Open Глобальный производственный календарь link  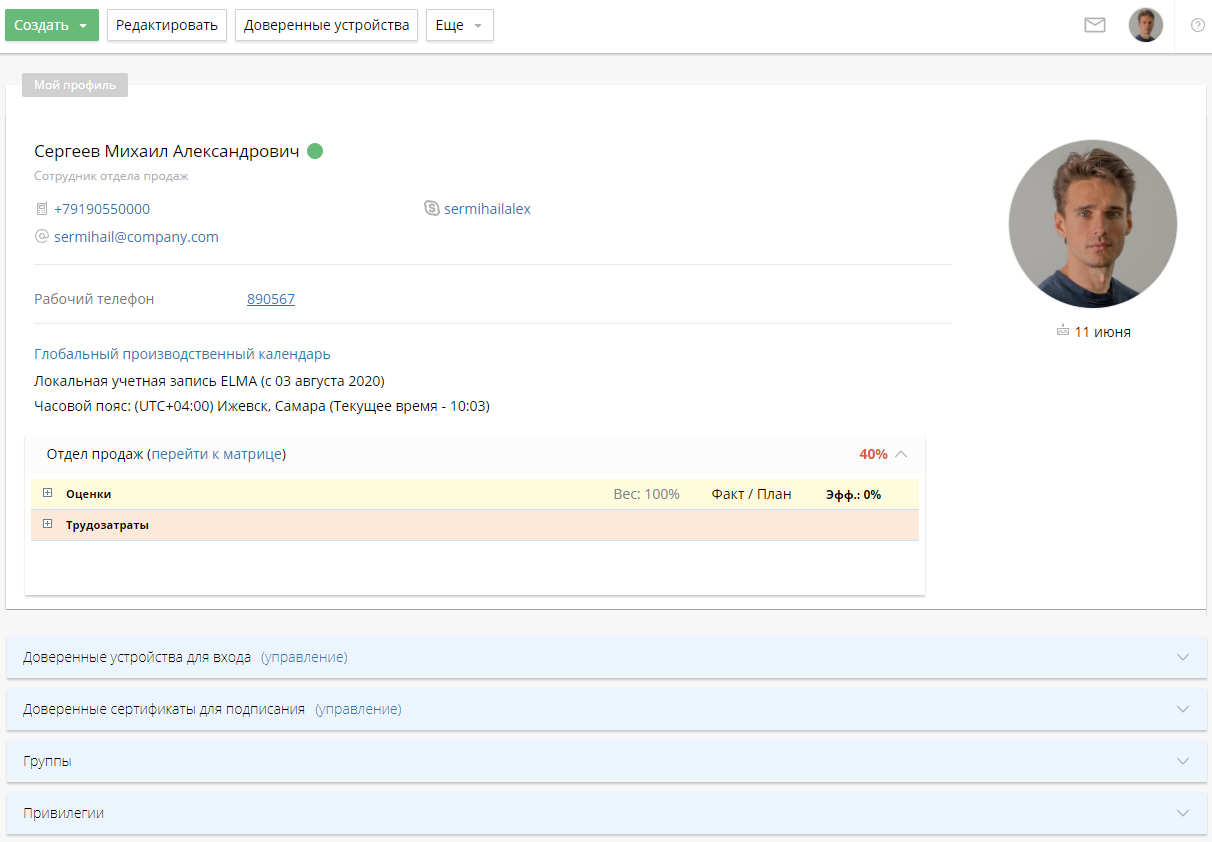click(182, 354)
